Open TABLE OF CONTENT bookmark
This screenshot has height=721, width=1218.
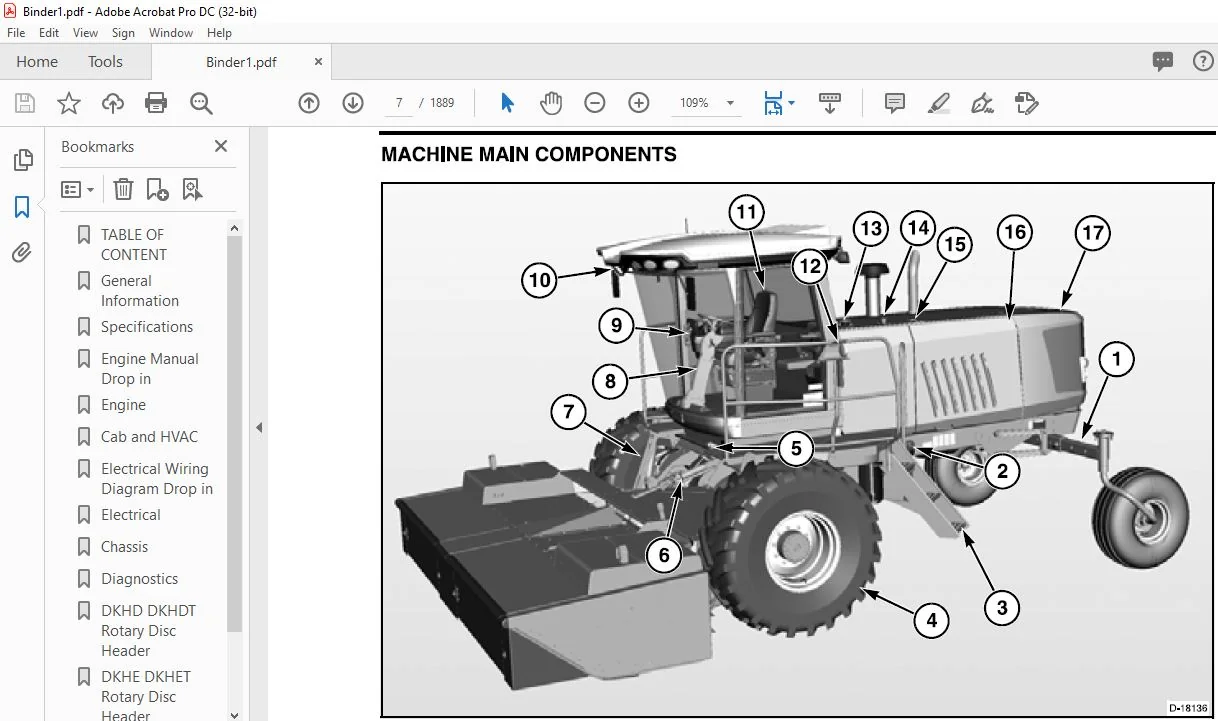click(x=134, y=244)
